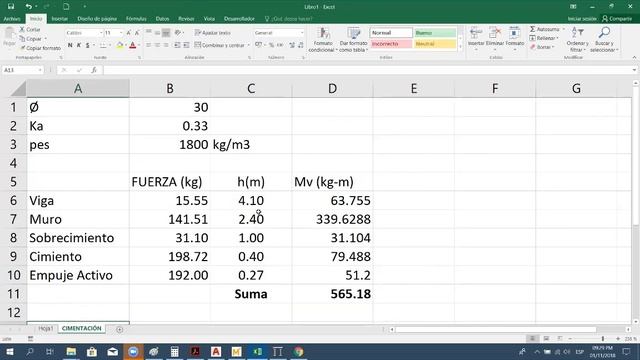640x360 pixels.
Task: Open Dar formato como tabla menu
Action: click(x=353, y=40)
